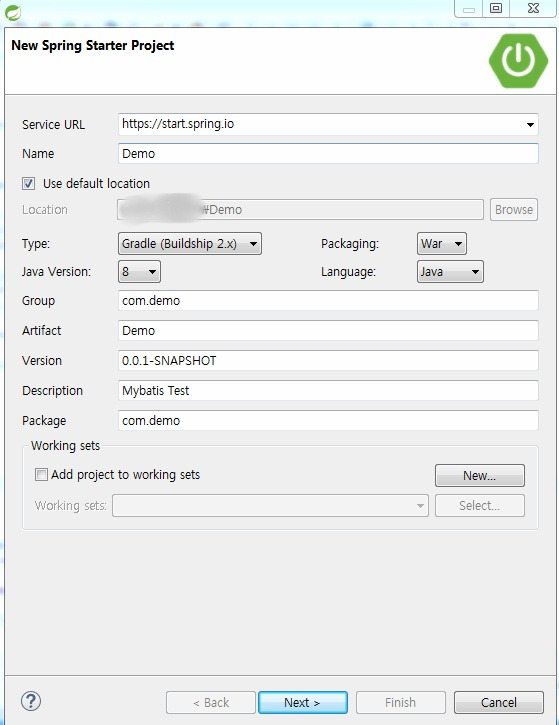559x725 pixels.
Task: Close the dialog window
Action: coord(533,8)
